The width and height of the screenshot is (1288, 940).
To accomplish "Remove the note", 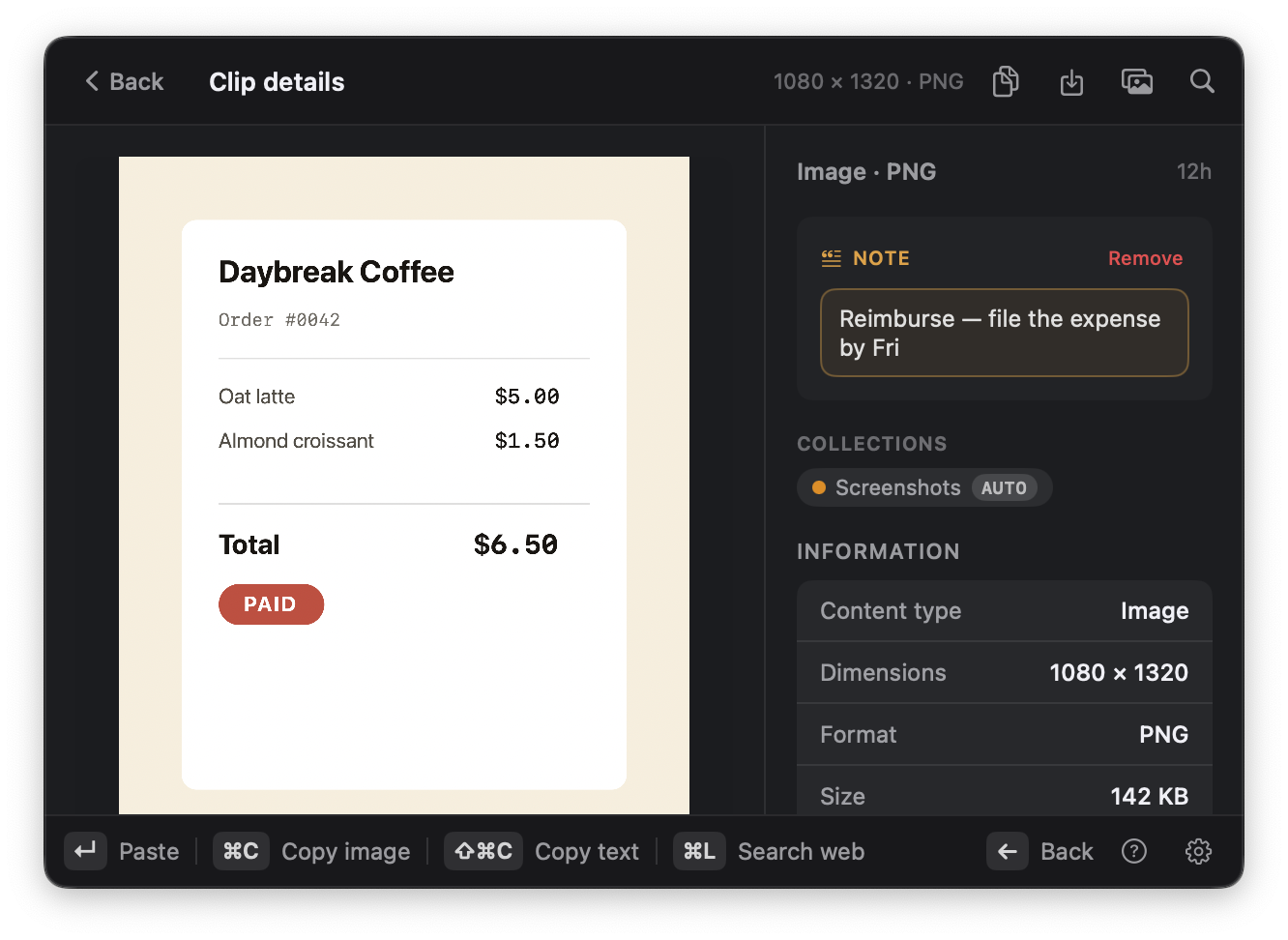I will (x=1145, y=258).
